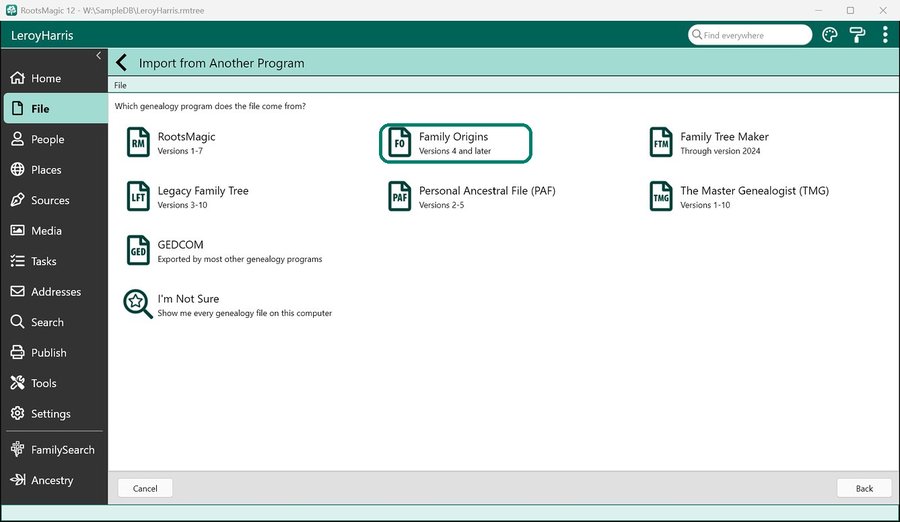
Task: Switch to the People section label
Action: pyautogui.click(x=48, y=139)
